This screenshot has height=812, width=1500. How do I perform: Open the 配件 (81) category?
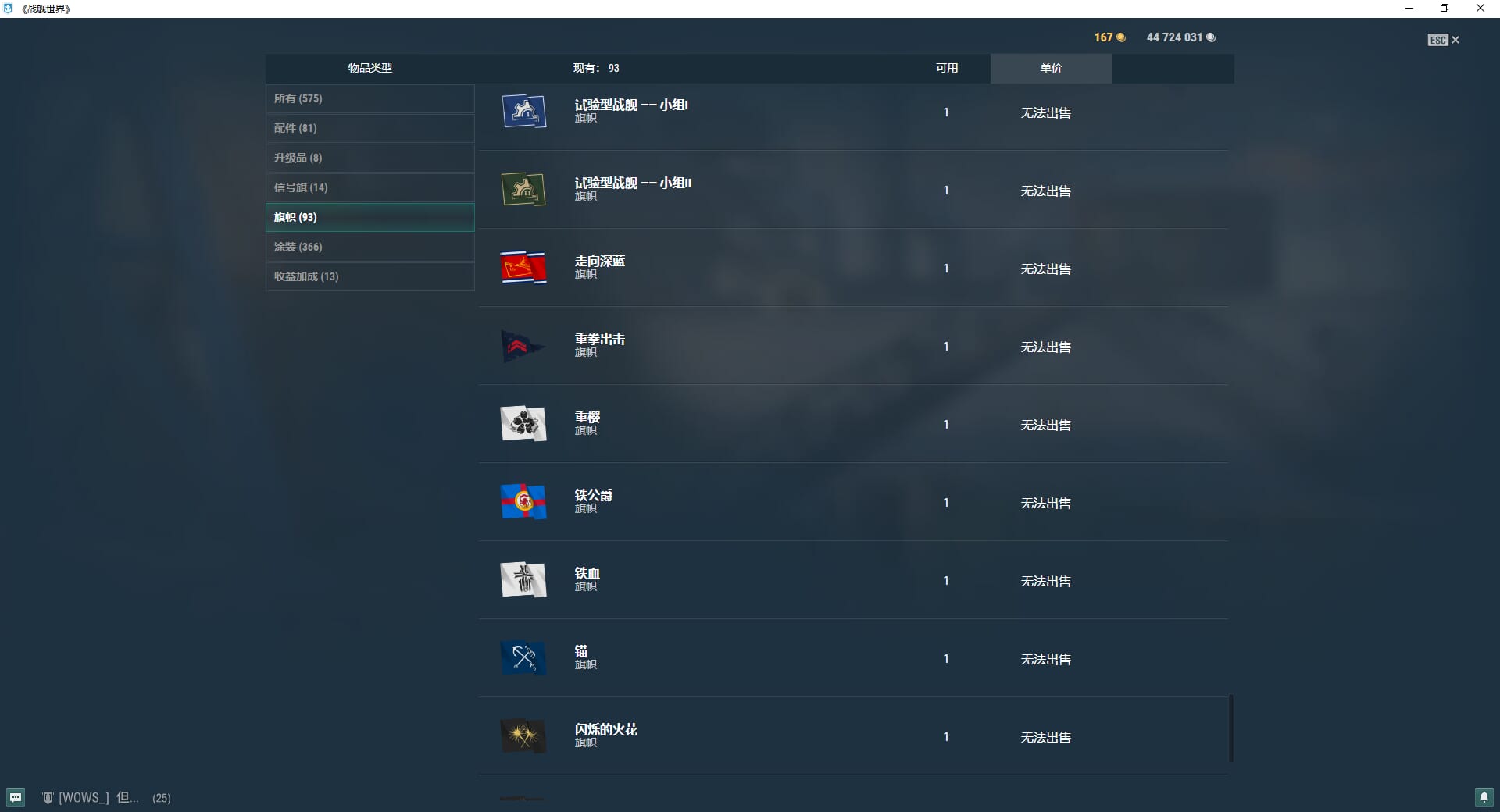[x=370, y=128]
